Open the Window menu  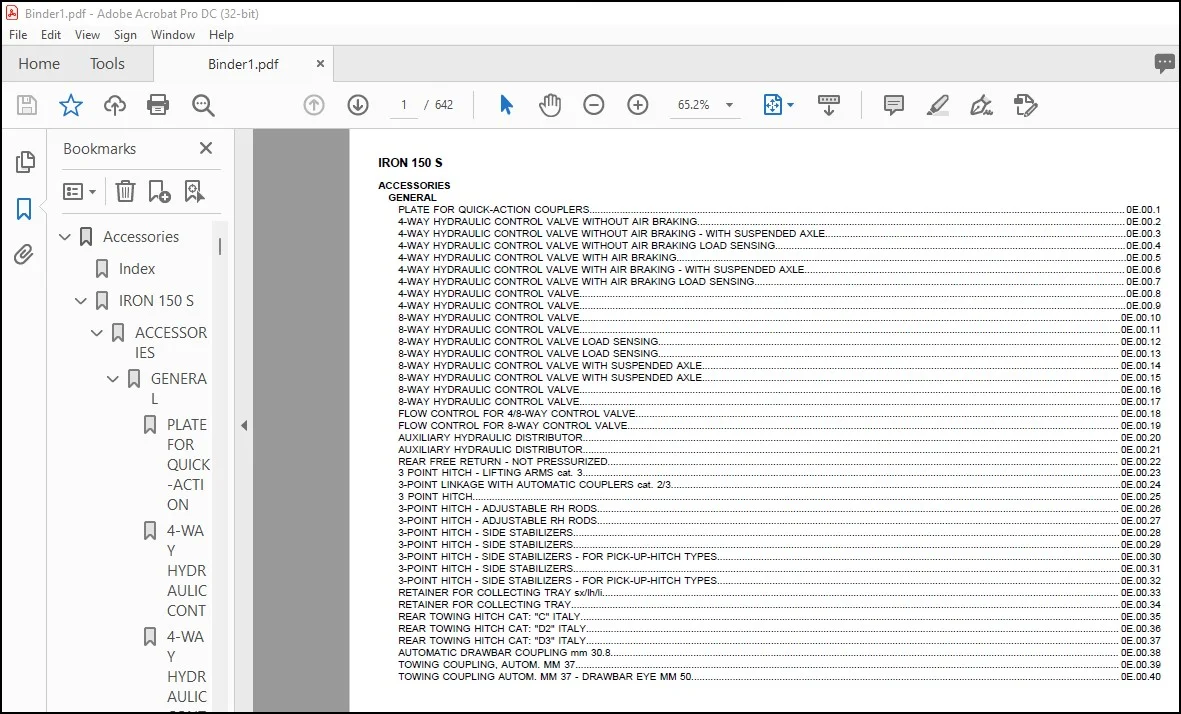[172, 35]
